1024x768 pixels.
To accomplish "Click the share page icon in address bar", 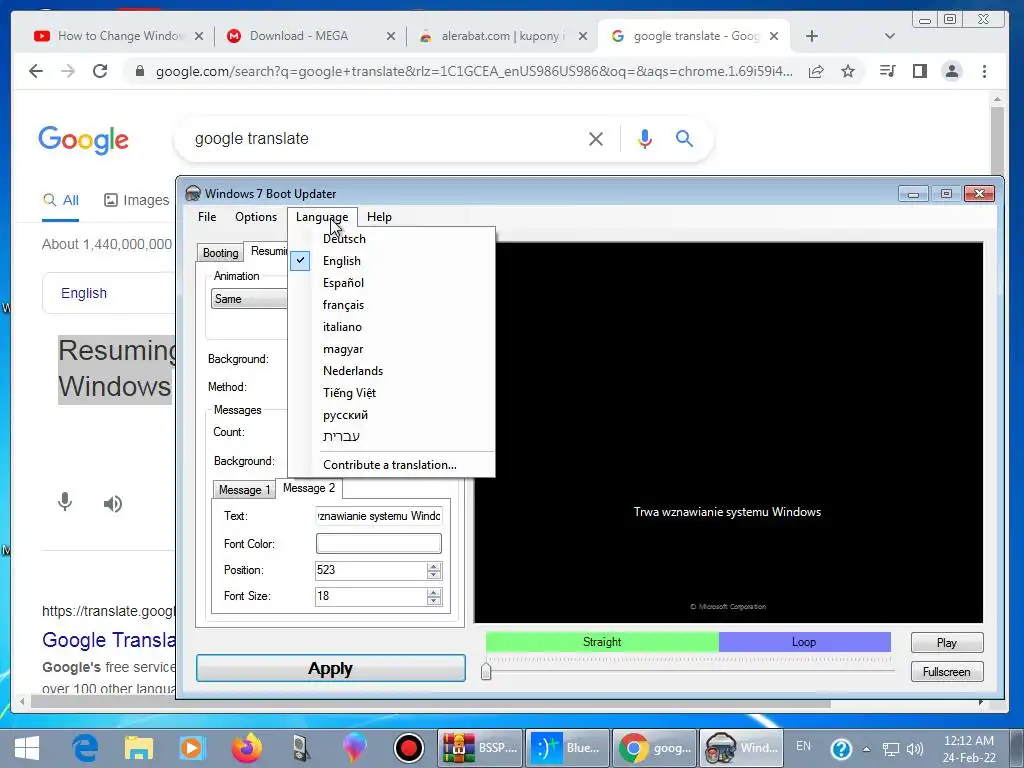I will pyautogui.click(x=816, y=71).
